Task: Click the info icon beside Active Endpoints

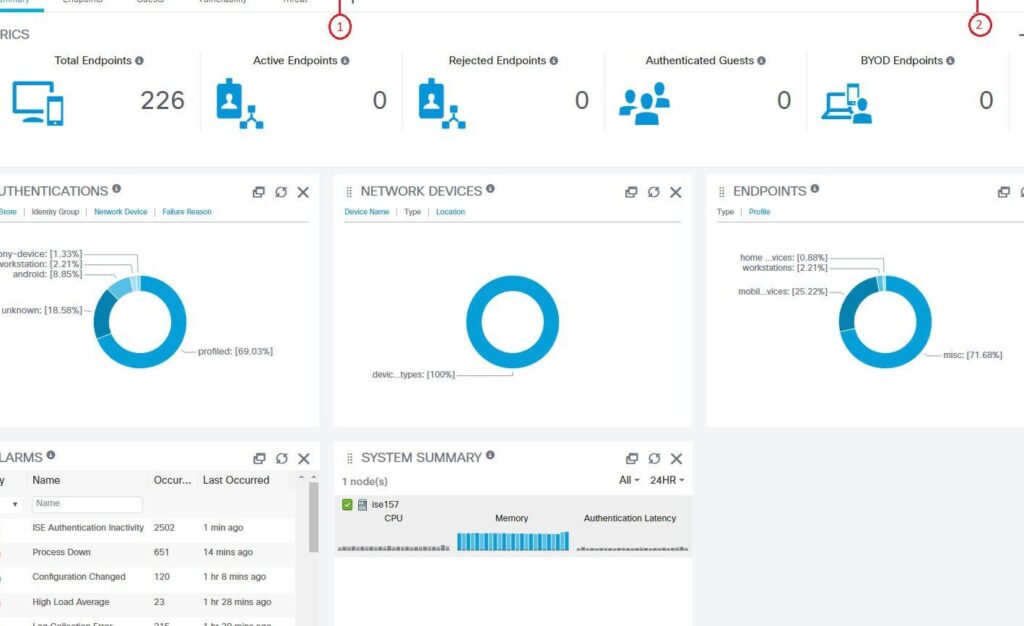Action: click(345, 61)
